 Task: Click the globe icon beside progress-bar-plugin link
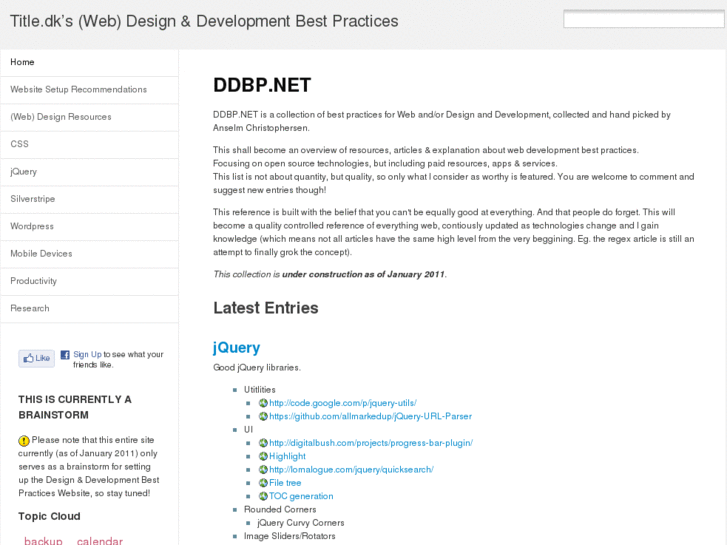coord(263,442)
